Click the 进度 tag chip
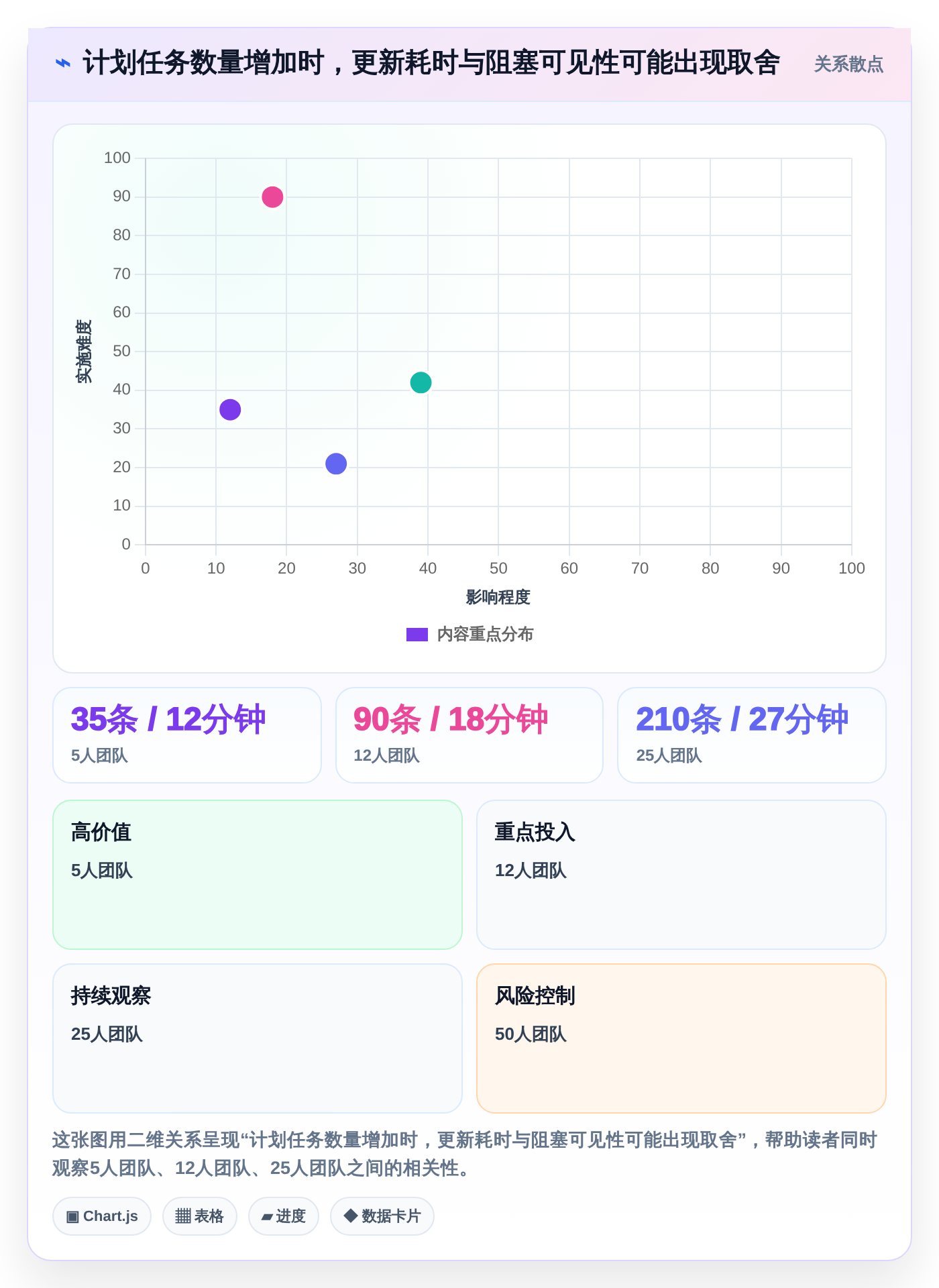Screen dimensions: 939x1288 (284, 1216)
